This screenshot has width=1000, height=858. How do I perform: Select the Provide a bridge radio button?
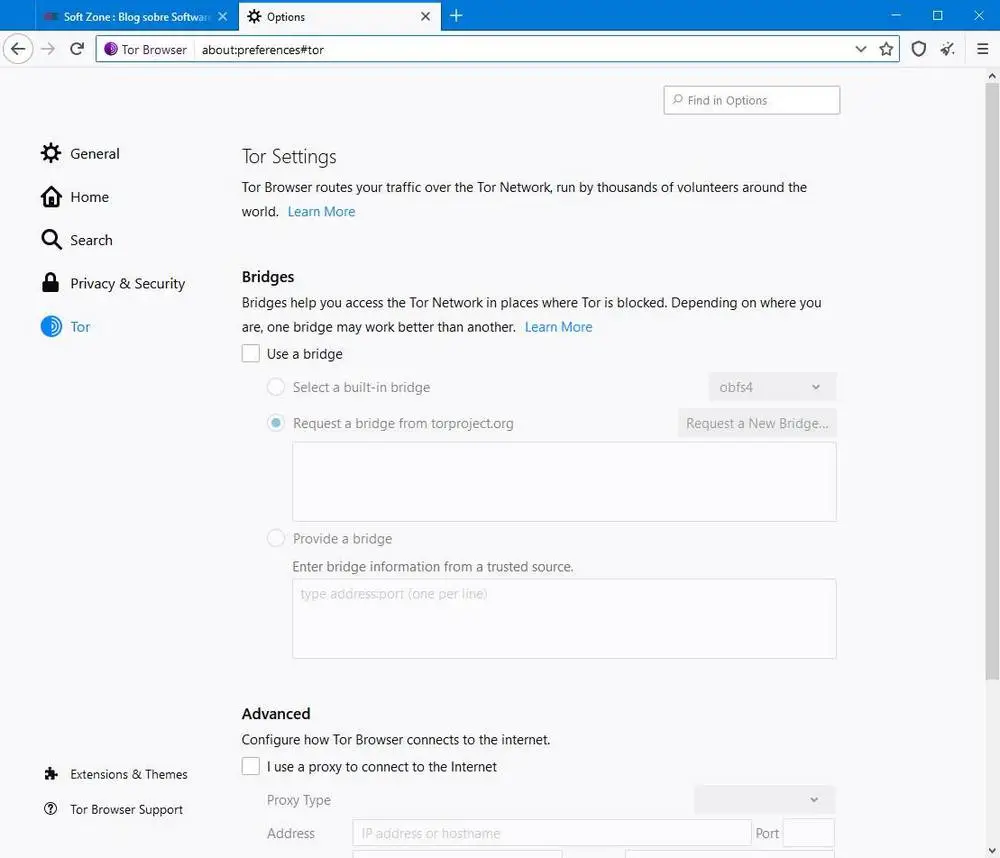coord(276,538)
